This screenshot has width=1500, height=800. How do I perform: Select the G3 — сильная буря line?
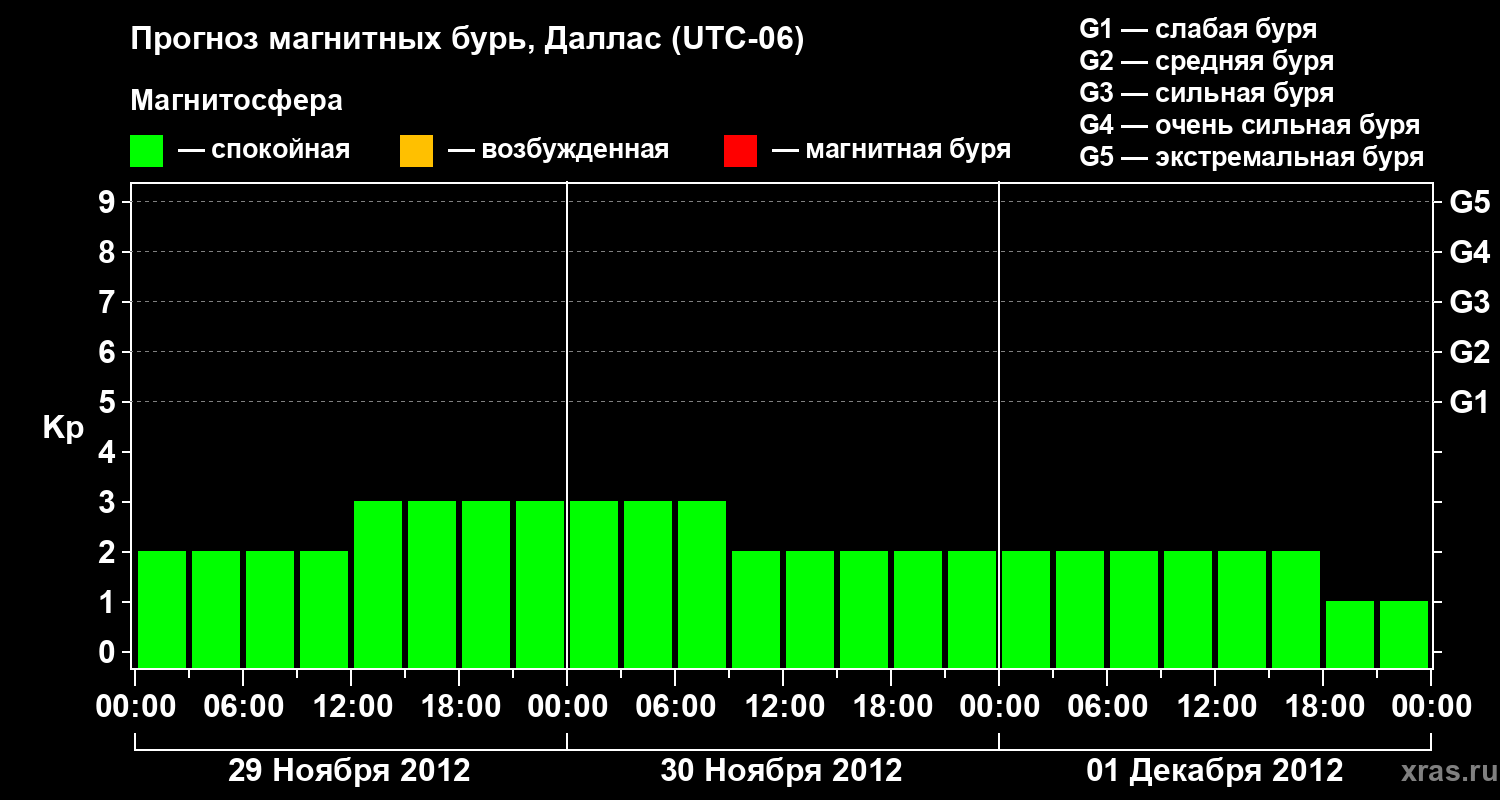[x=1206, y=93]
